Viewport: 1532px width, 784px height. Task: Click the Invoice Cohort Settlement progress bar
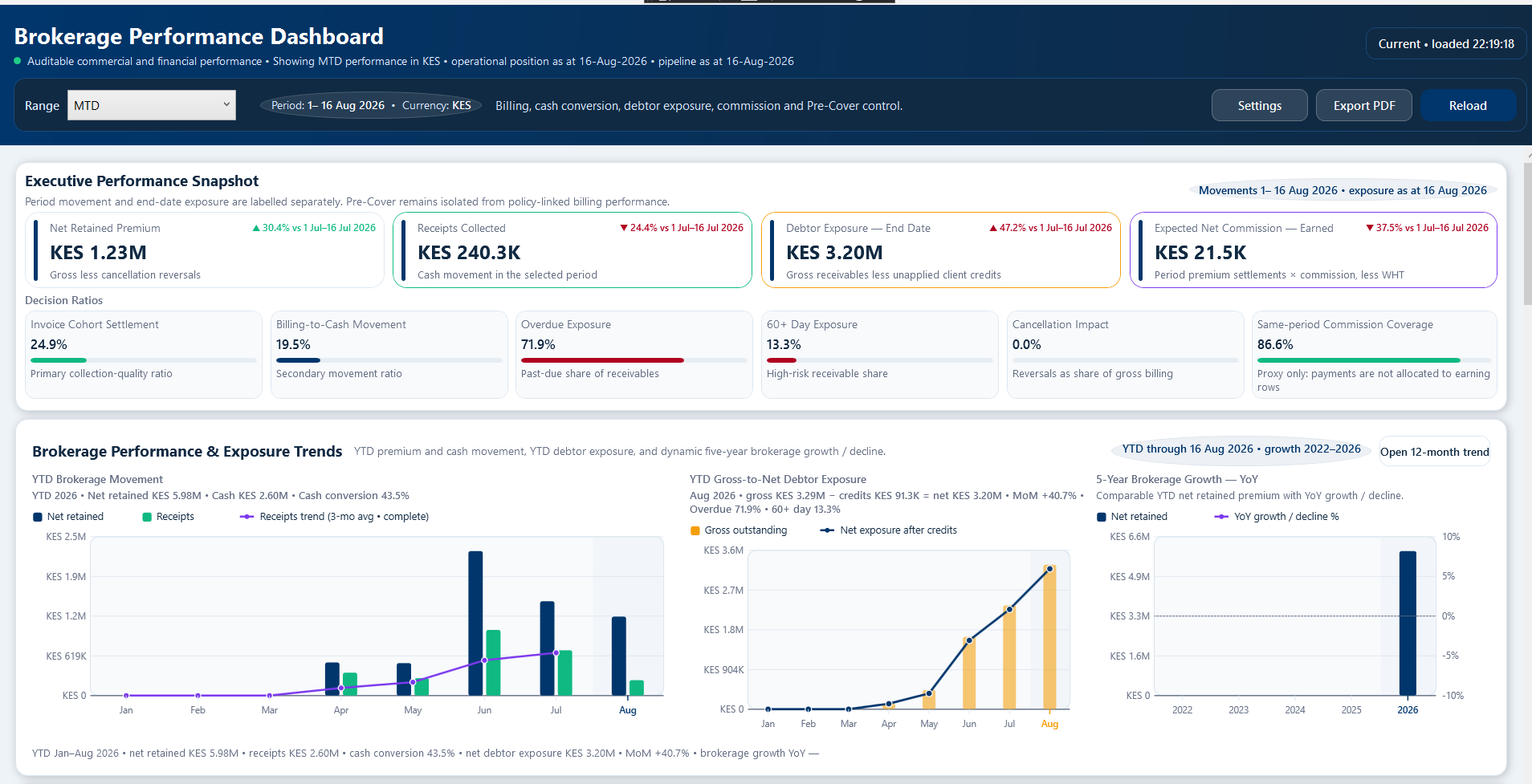coord(144,360)
